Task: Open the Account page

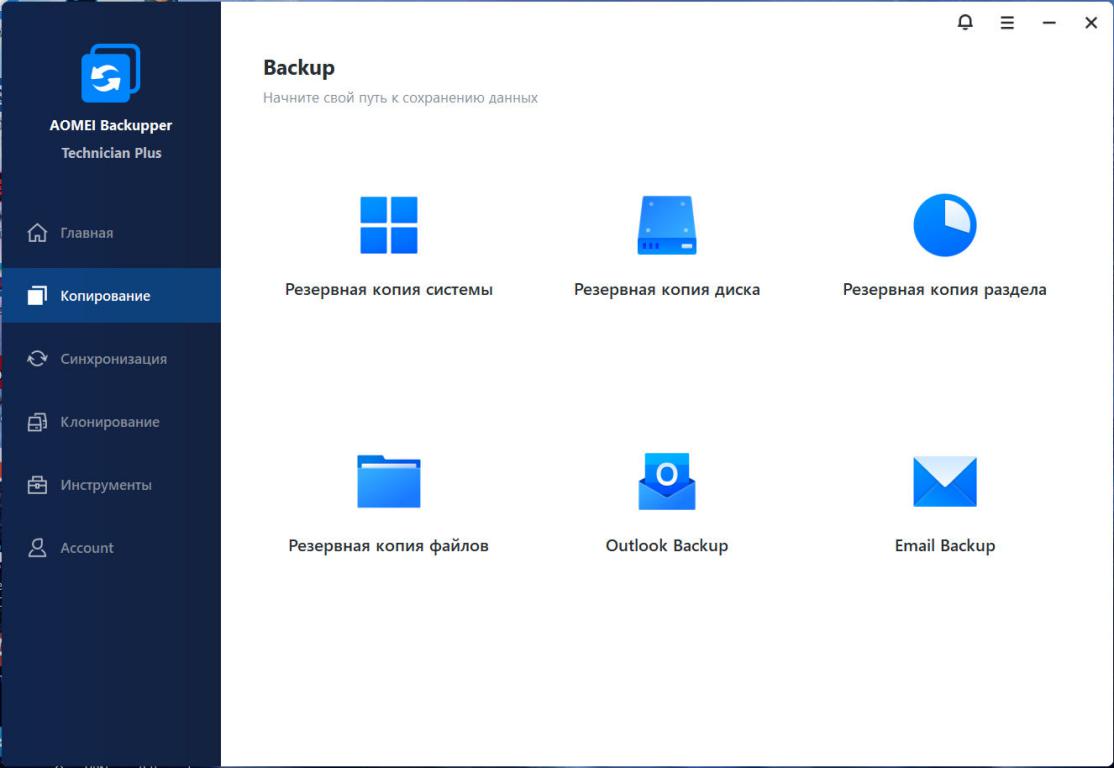Action: click(86, 548)
